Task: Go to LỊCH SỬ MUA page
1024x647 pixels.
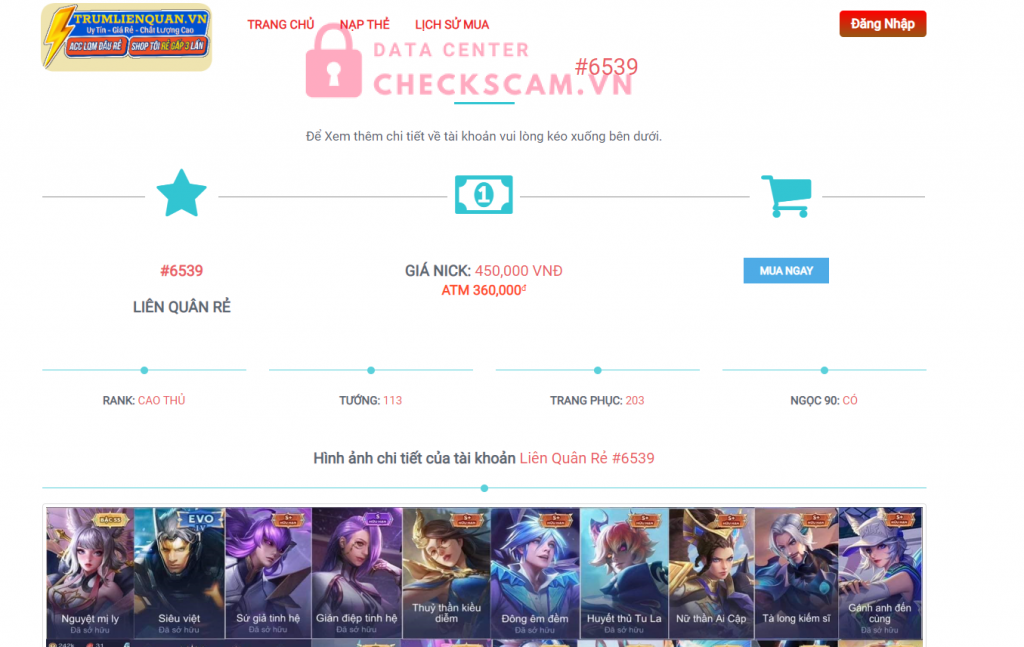Action: click(x=452, y=25)
